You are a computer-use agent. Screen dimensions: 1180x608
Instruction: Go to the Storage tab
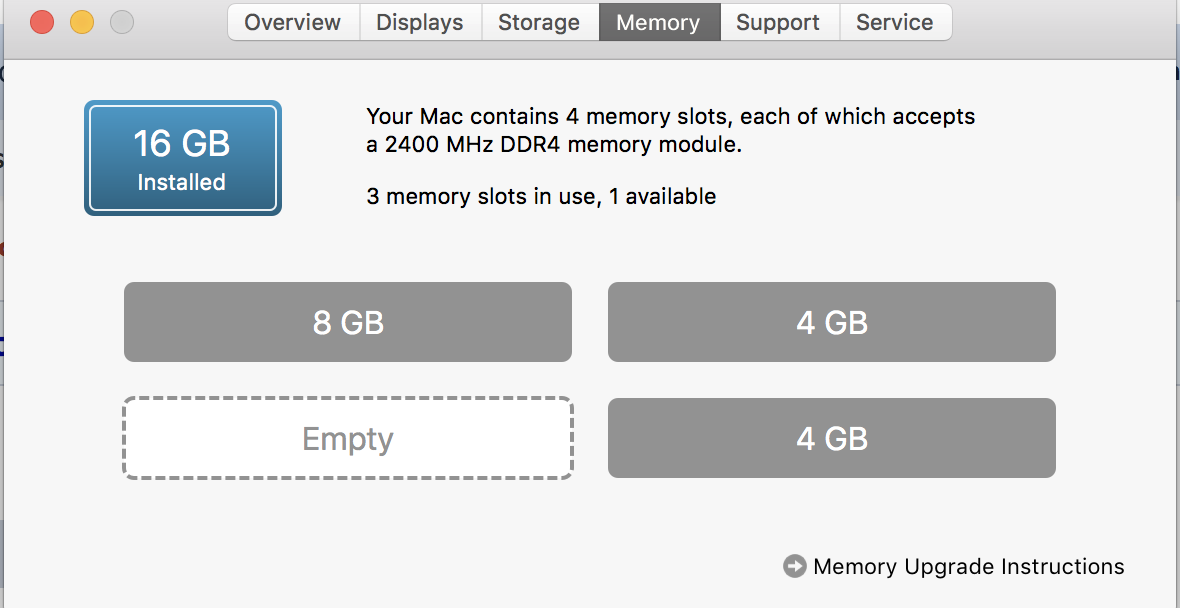click(x=540, y=22)
